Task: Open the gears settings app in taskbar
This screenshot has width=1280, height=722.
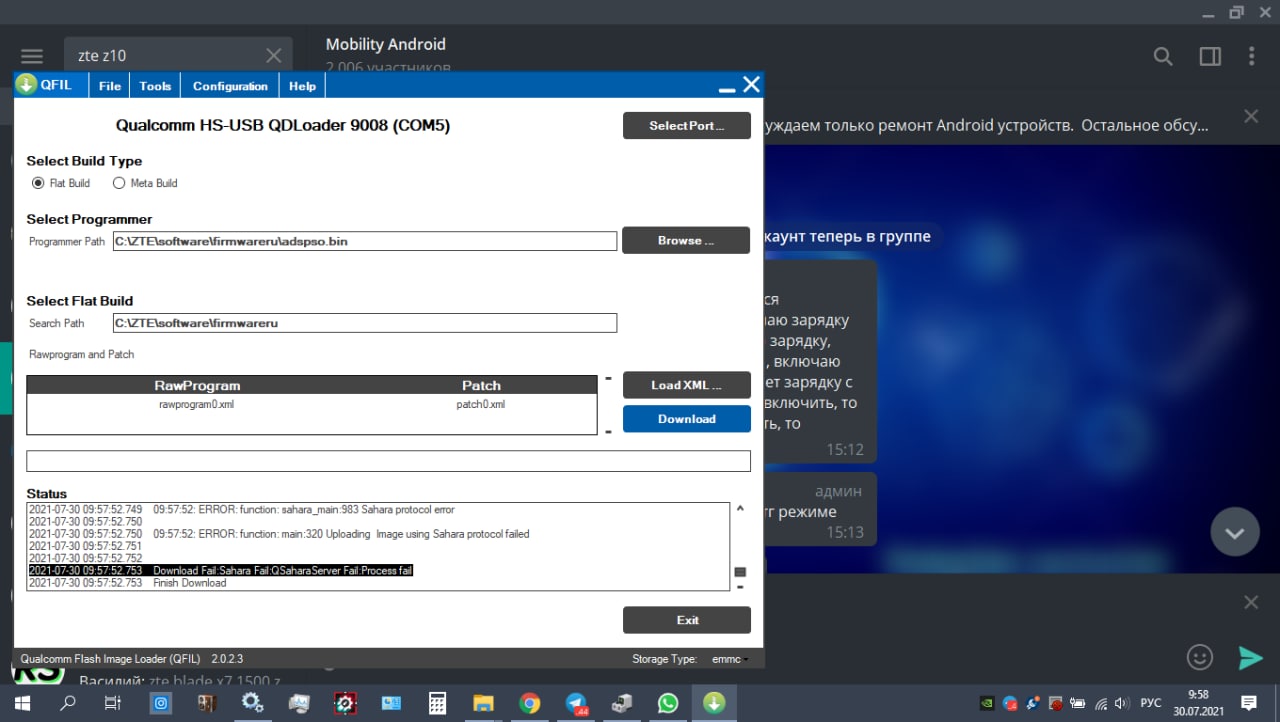Action: click(253, 703)
